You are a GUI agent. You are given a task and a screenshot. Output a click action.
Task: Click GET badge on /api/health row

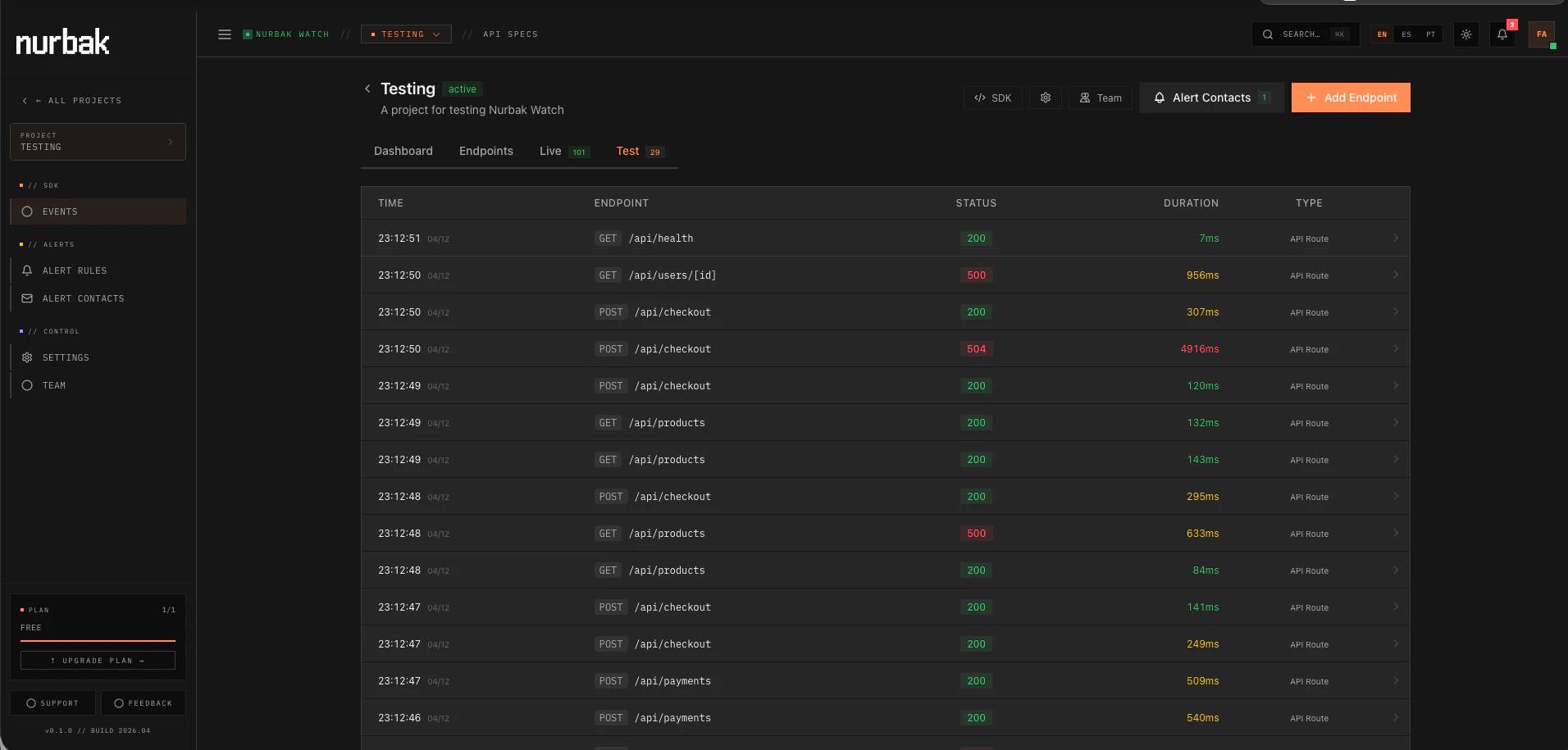pyautogui.click(x=608, y=239)
